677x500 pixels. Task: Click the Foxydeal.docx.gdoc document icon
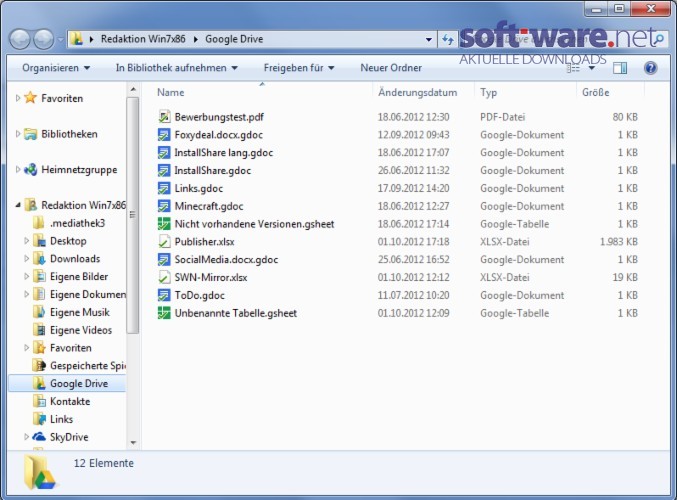(x=164, y=135)
